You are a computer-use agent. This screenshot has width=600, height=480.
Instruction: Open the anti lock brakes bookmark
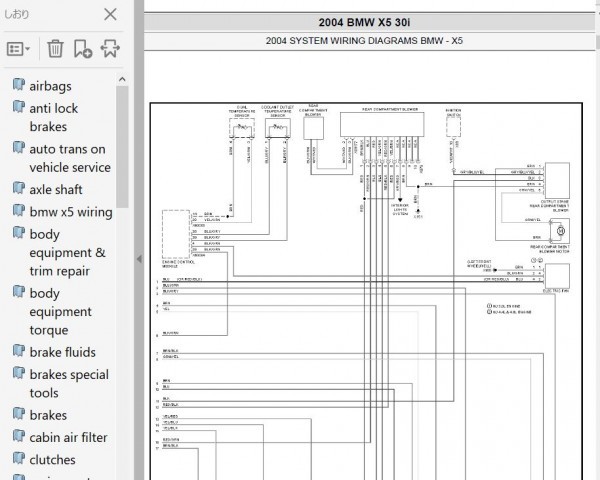[x=54, y=118]
